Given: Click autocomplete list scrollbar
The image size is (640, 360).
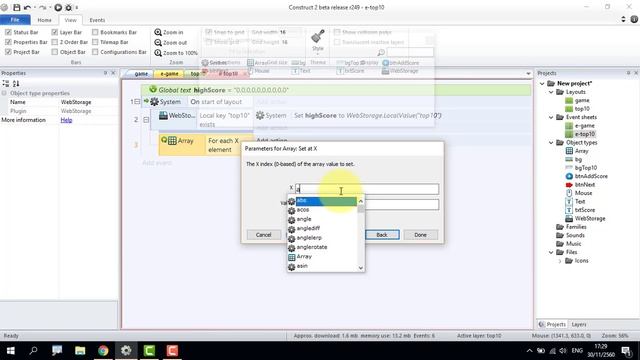Looking at the screenshot, I should click(360, 235).
